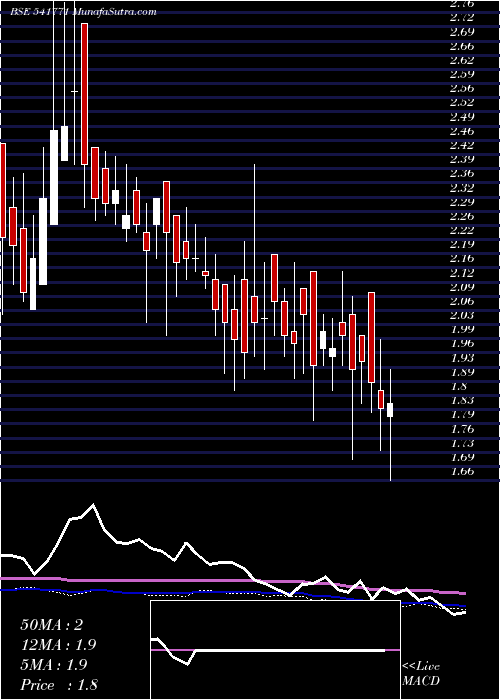Select the 2.42 price axis label

click(x=461, y=146)
